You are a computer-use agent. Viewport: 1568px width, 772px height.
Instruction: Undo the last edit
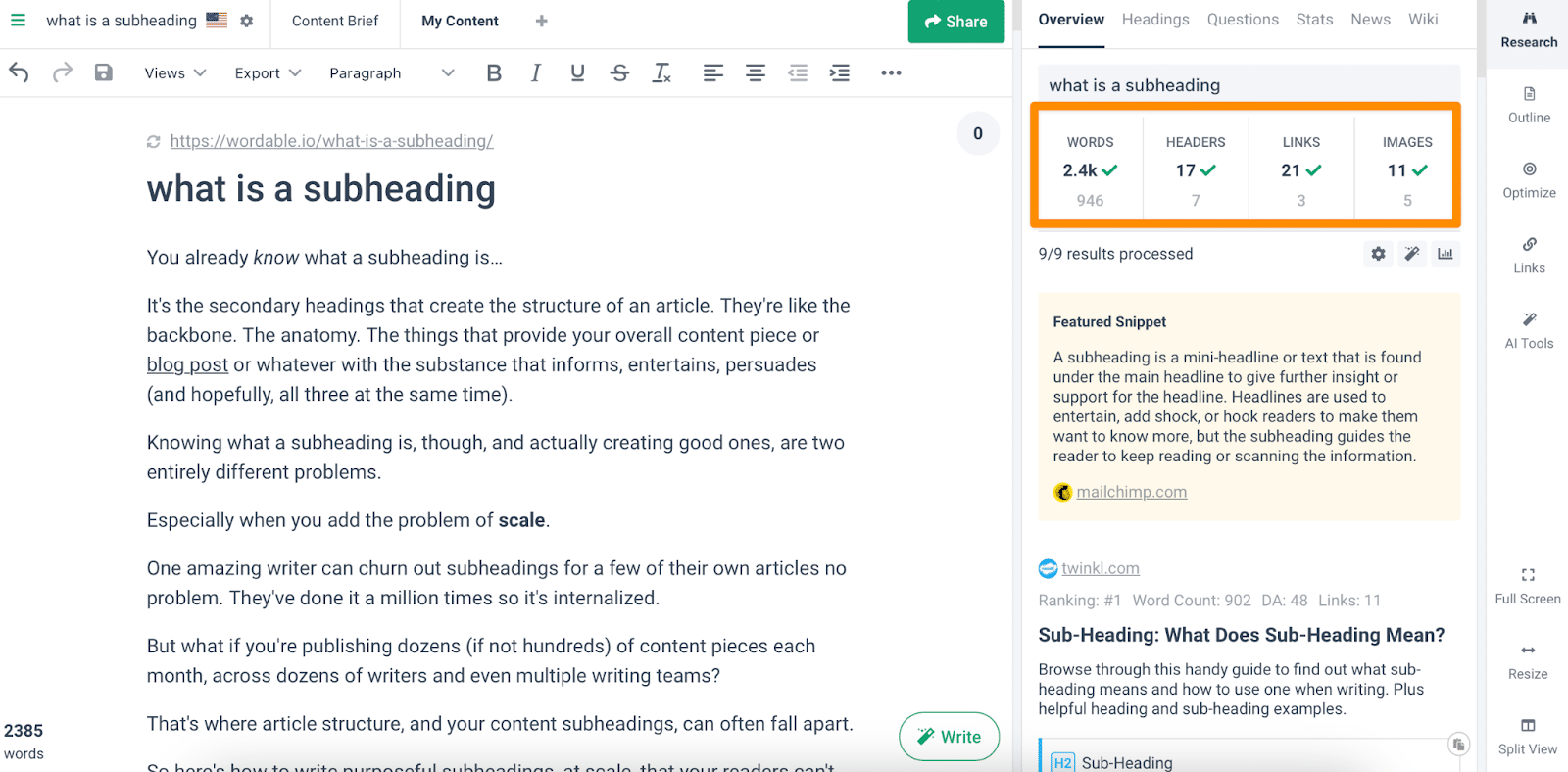(19, 72)
